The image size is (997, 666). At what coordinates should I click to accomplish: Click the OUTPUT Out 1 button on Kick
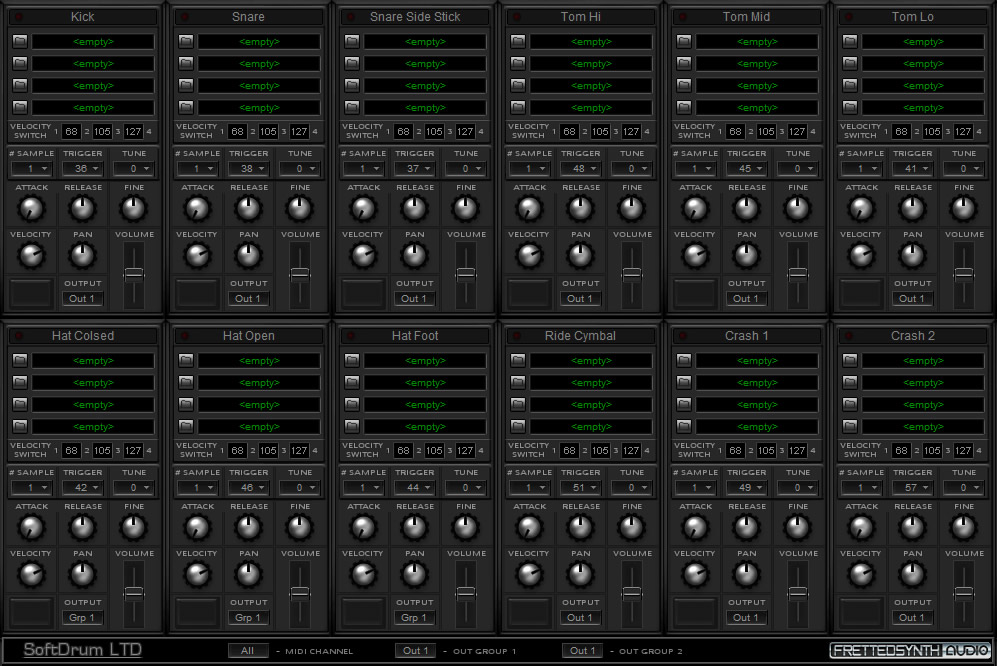(82, 298)
